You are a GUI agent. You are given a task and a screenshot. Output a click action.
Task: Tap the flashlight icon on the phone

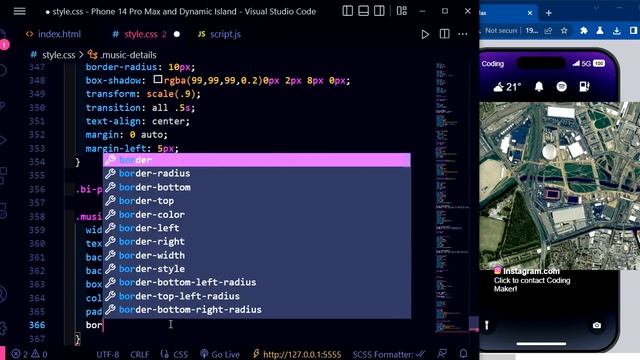pos(487,325)
